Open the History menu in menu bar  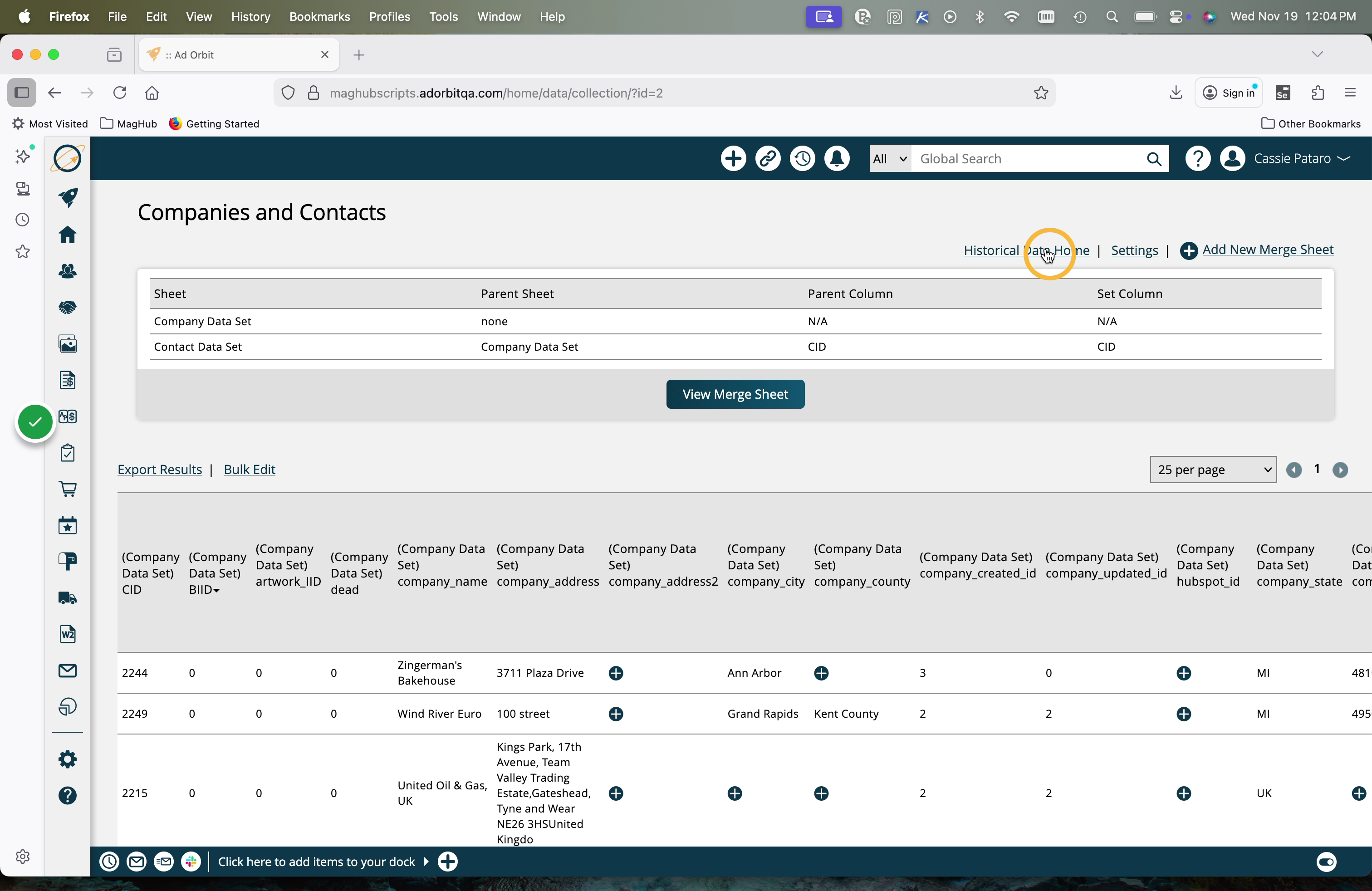pos(250,17)
